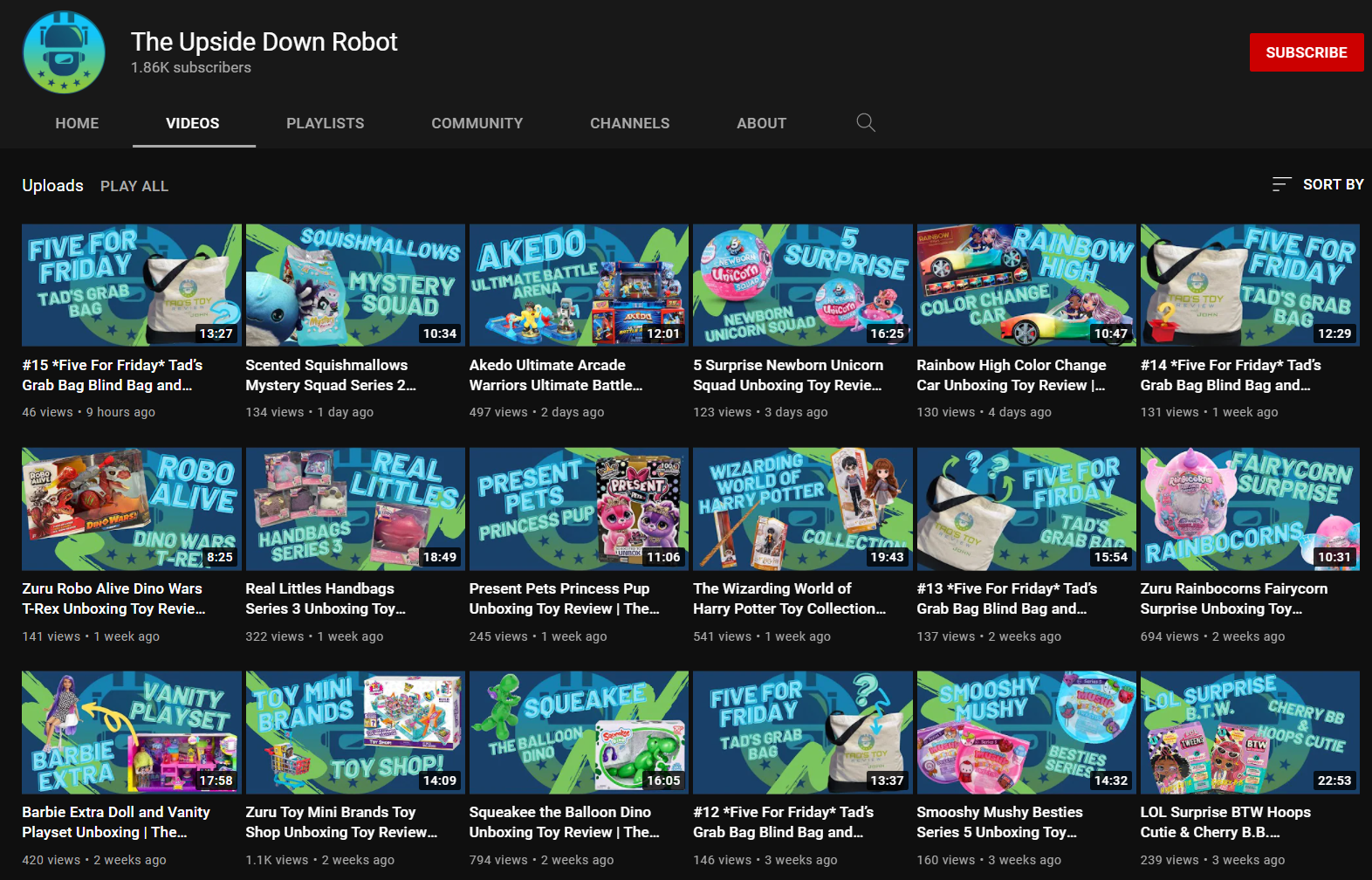Open Real Littles Handbags Series 3 thumbnail
The width and height of the screenshot is (1372, 880).
point(355,509)
